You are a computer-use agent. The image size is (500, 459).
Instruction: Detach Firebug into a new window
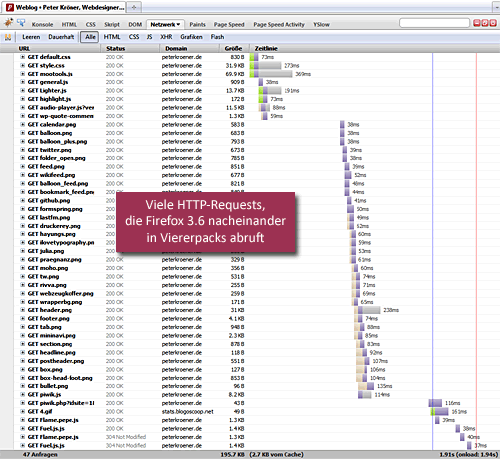[x=485, y=23]
